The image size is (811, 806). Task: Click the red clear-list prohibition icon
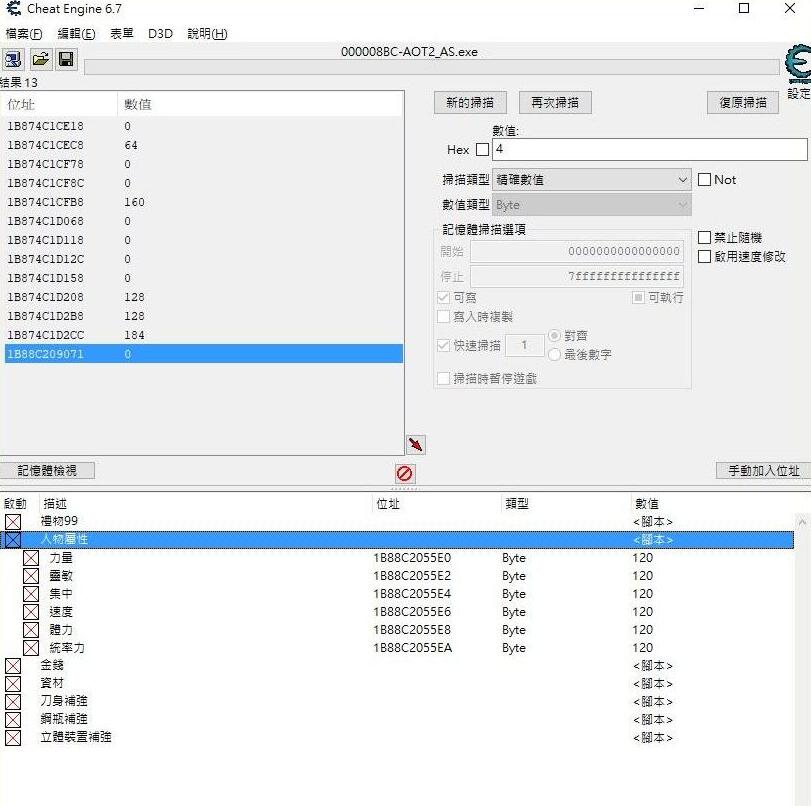coord(404,473)
